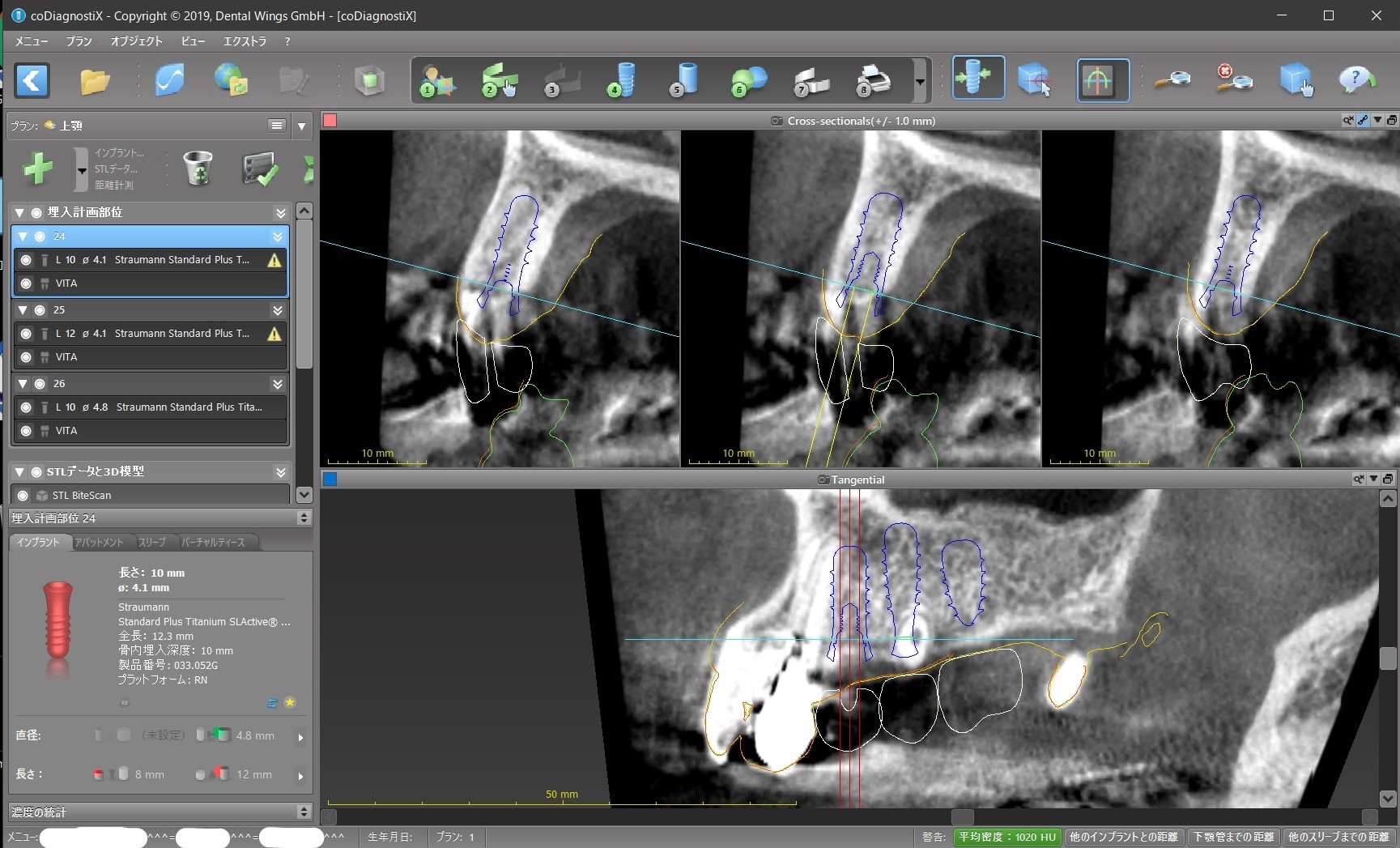Toggle visibility of position 25

coord(40,310)
